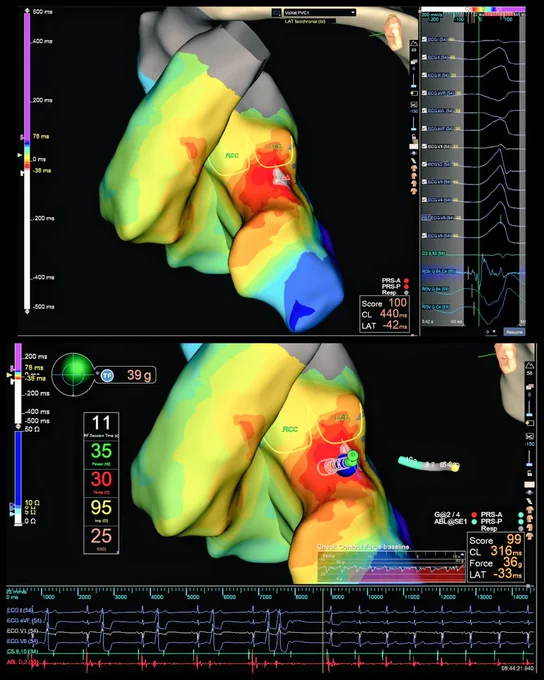Click the contact force graph overlay
Screen dimensions: 544x680
tap(391, 566)
